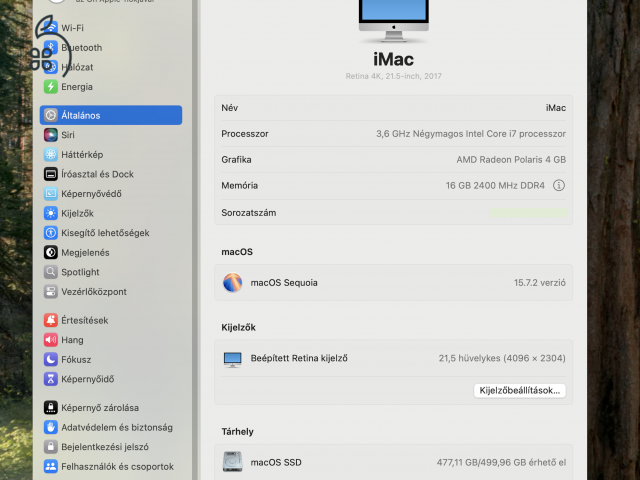
Task: Open Hálózat network label
Action: pos(77,67)
